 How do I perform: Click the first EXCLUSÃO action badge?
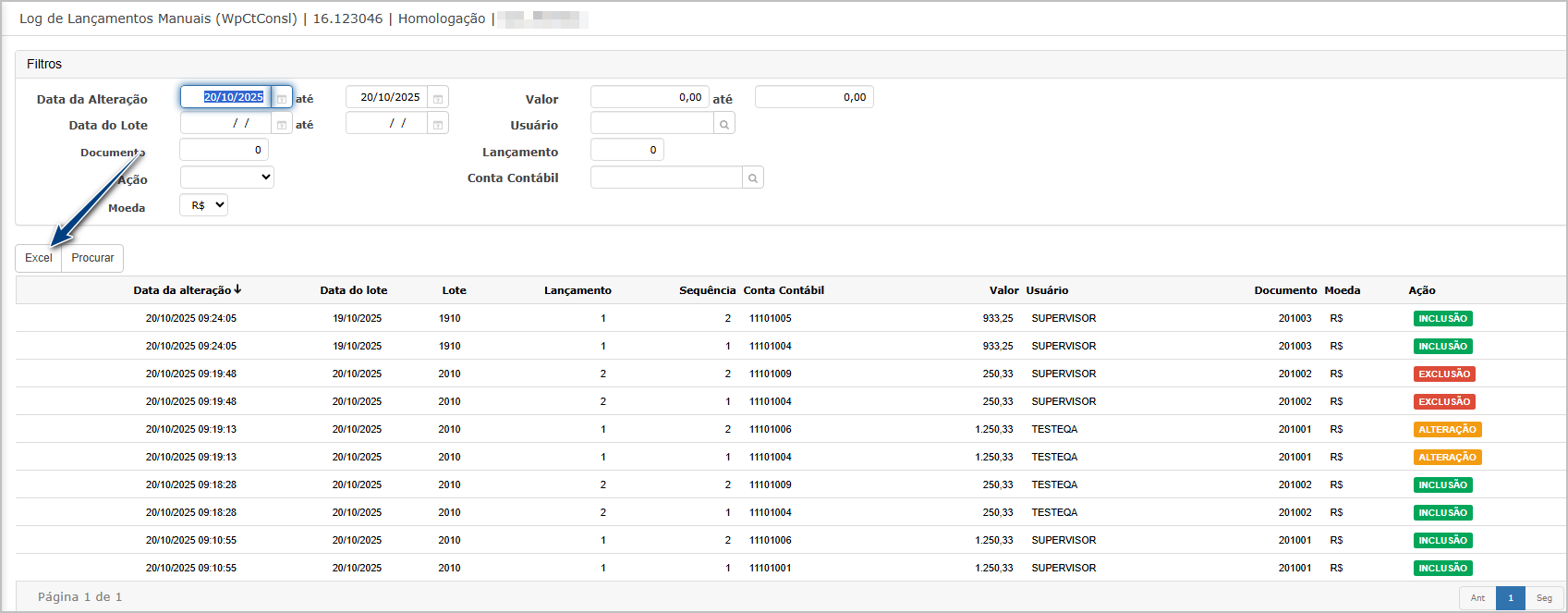coord(1444,374)
